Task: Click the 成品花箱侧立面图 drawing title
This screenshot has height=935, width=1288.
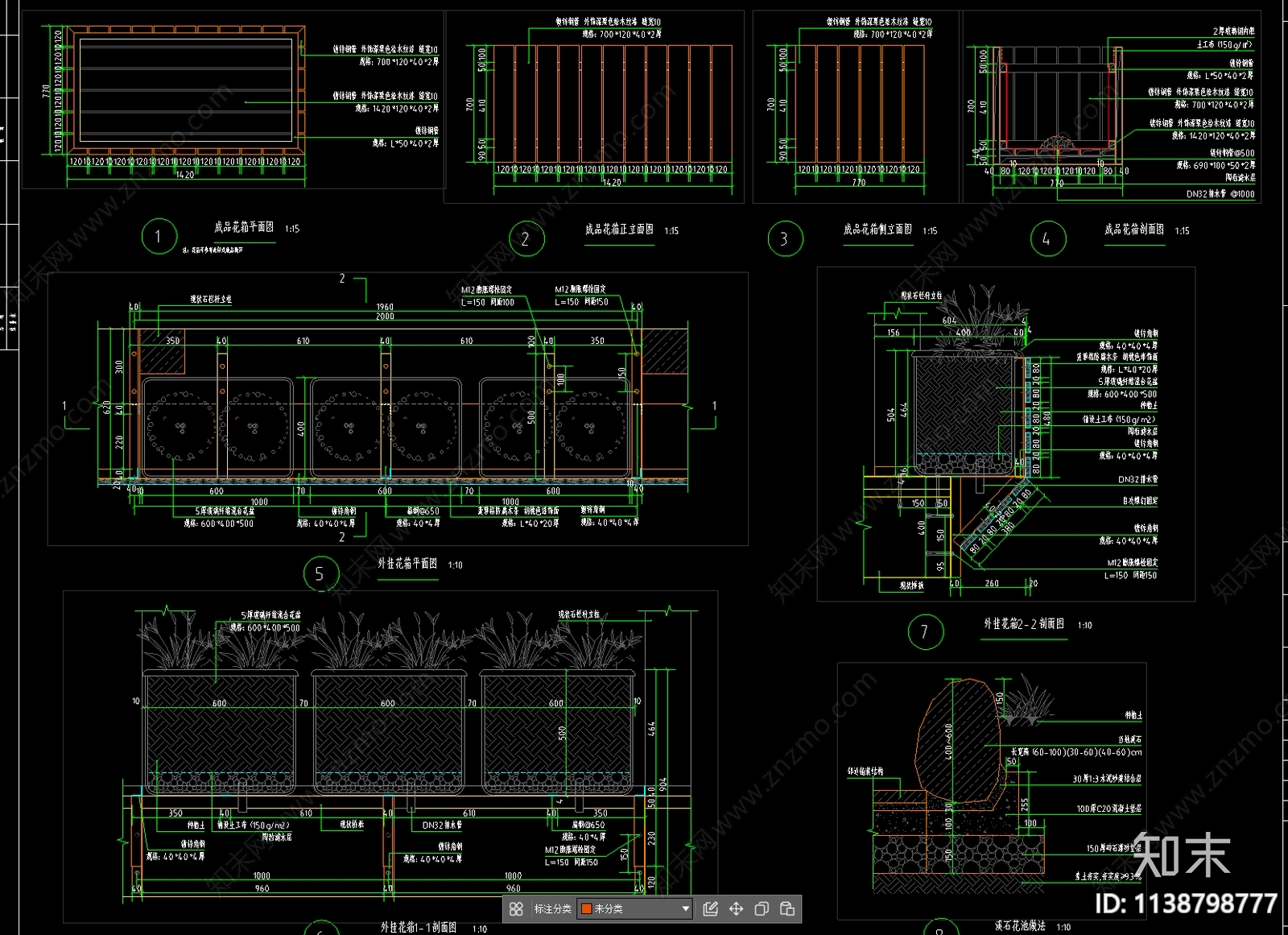Action: (877, 230)
